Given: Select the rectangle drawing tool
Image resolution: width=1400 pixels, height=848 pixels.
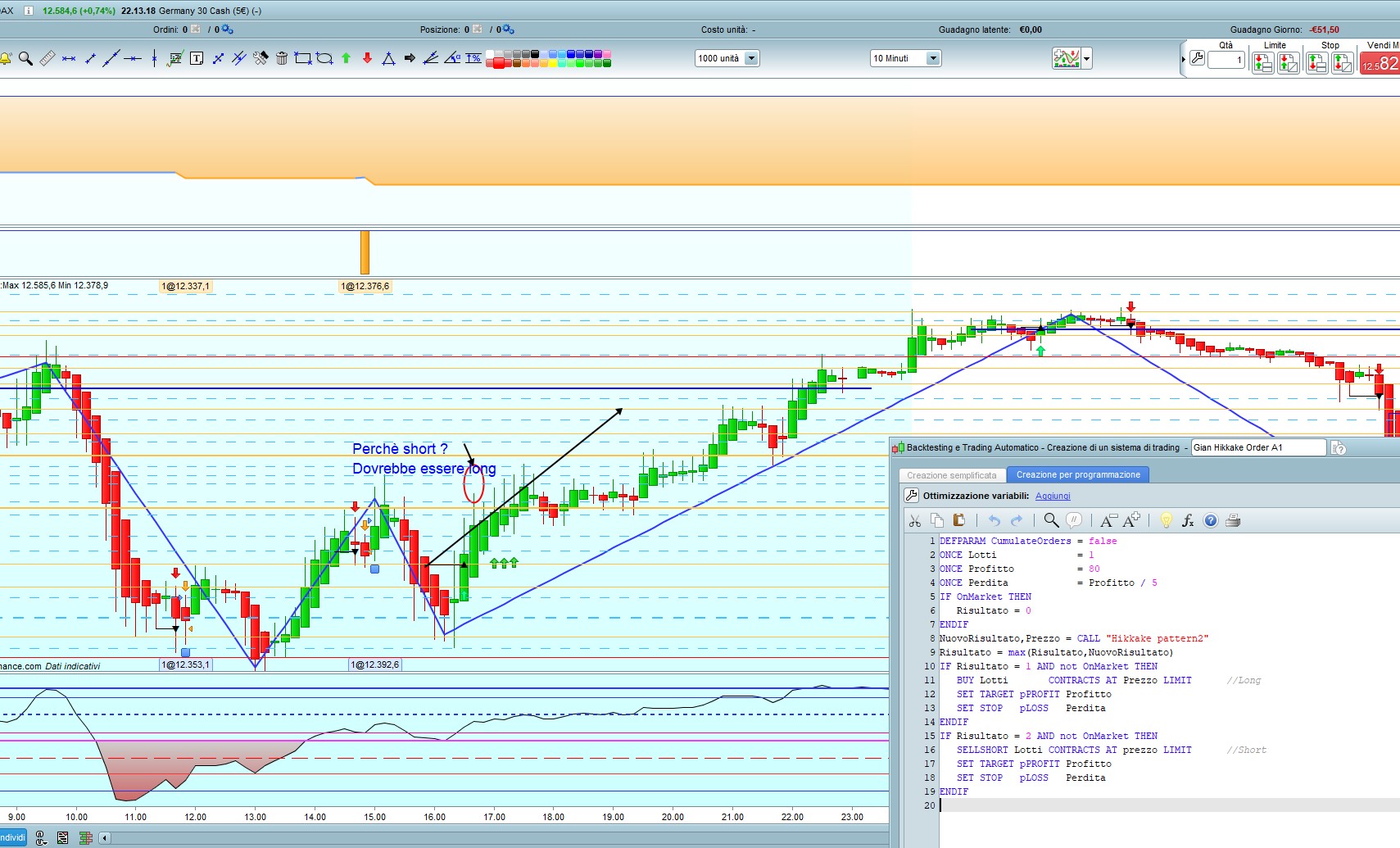Looking at the screenshot, I should tap(303, 58).
